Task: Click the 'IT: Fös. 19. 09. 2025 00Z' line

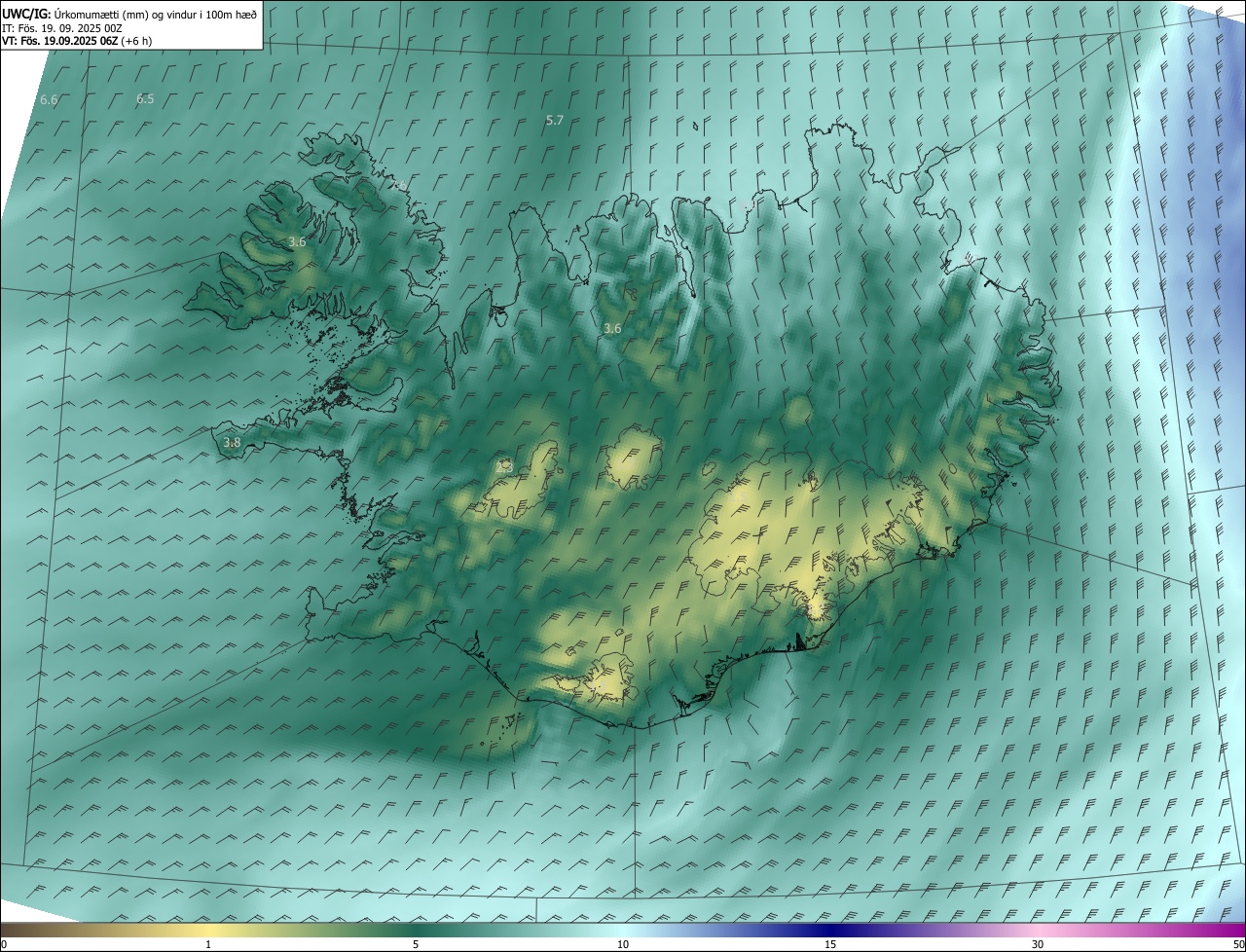Action: (x=62, y=28)
